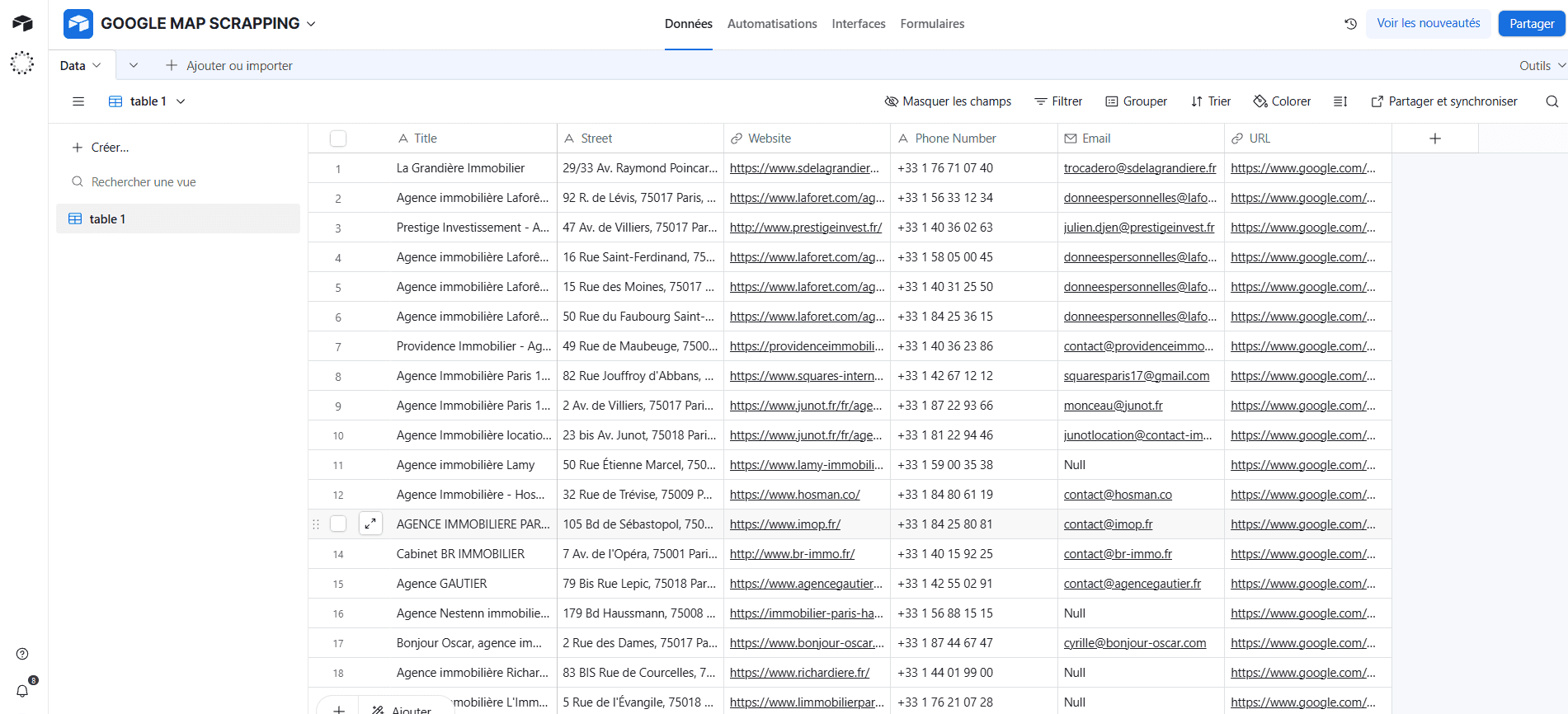Click the www.richardiere.fr website link
The height and width of the screenshot is (714, 1568).
pos(800,673)
